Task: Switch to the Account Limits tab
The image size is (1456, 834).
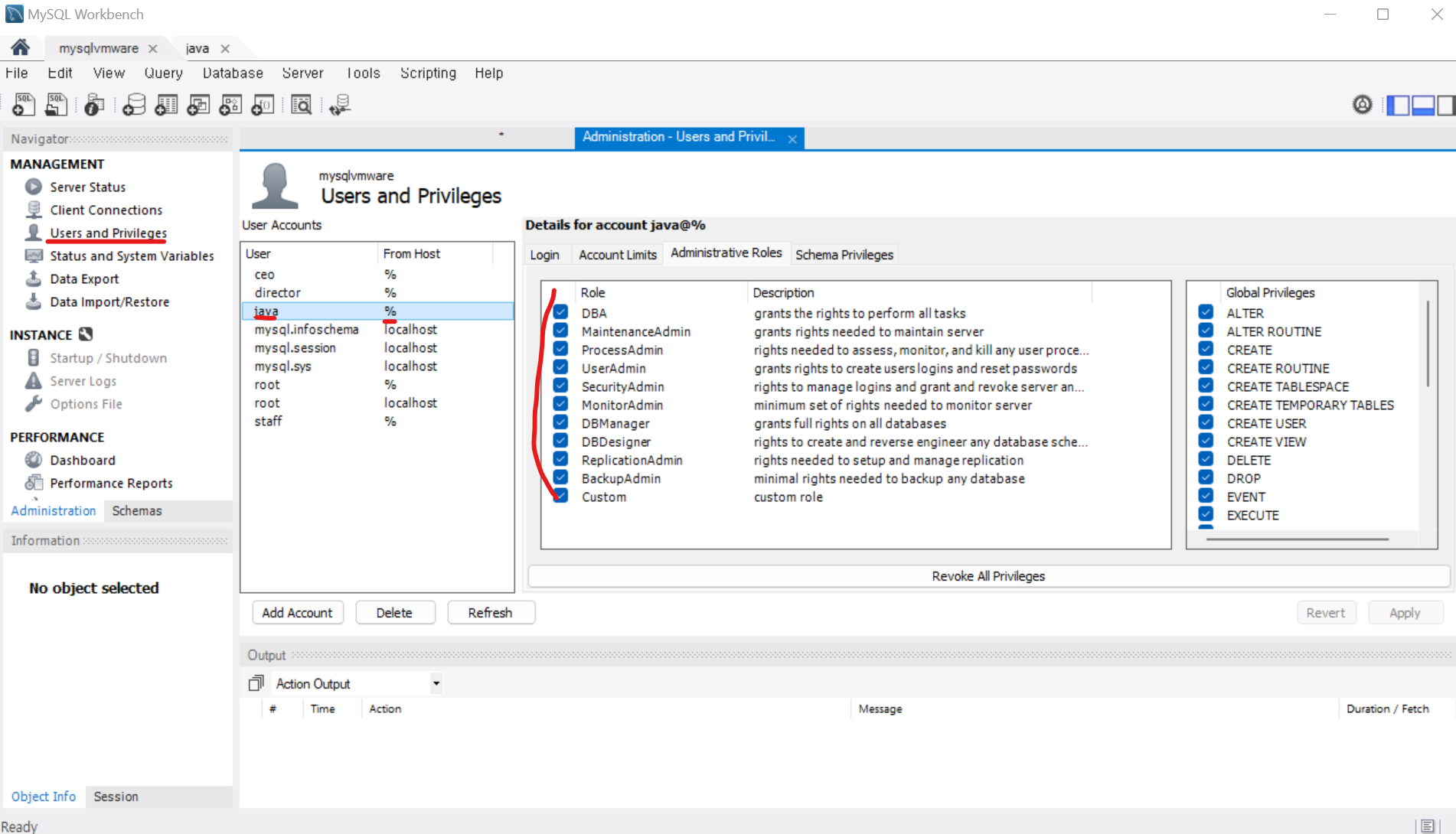Action: (x=618, y=255)
